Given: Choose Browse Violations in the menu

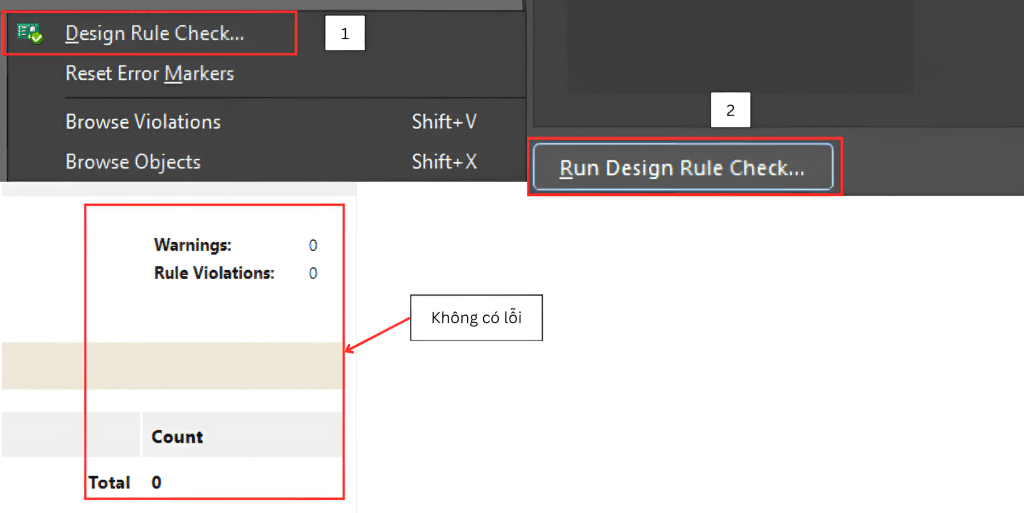Looking at the screenshot, I should point(143,122).
